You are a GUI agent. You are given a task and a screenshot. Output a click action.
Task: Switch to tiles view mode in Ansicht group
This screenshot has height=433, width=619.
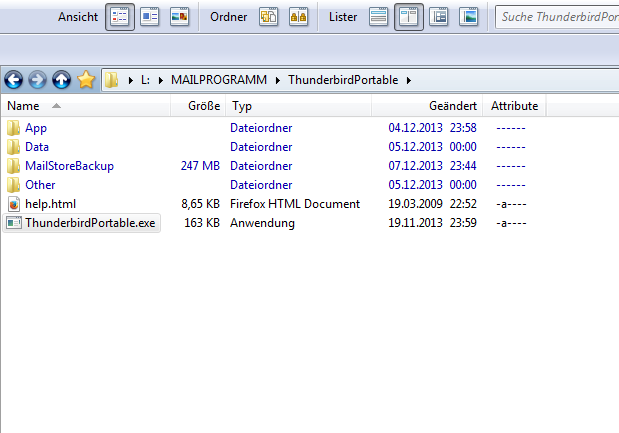pos(150,17)
